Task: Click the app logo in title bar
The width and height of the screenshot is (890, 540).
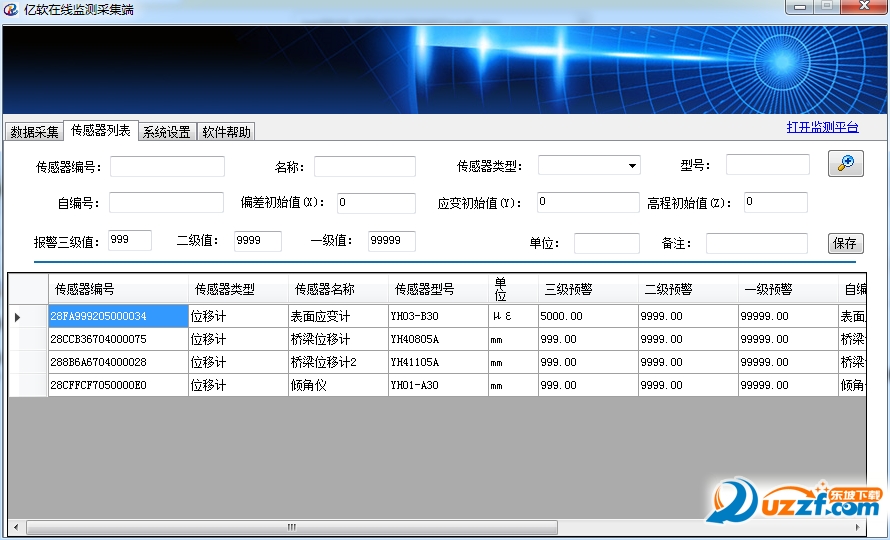Action: 10,9
